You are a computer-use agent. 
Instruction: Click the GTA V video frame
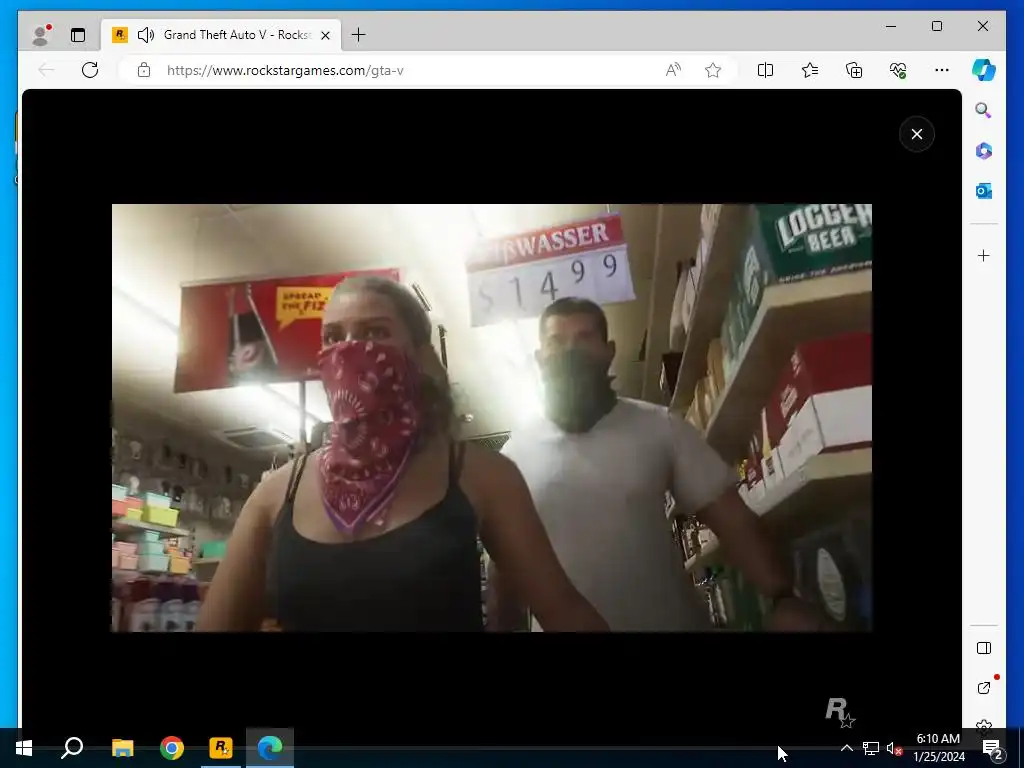point(492,418)
